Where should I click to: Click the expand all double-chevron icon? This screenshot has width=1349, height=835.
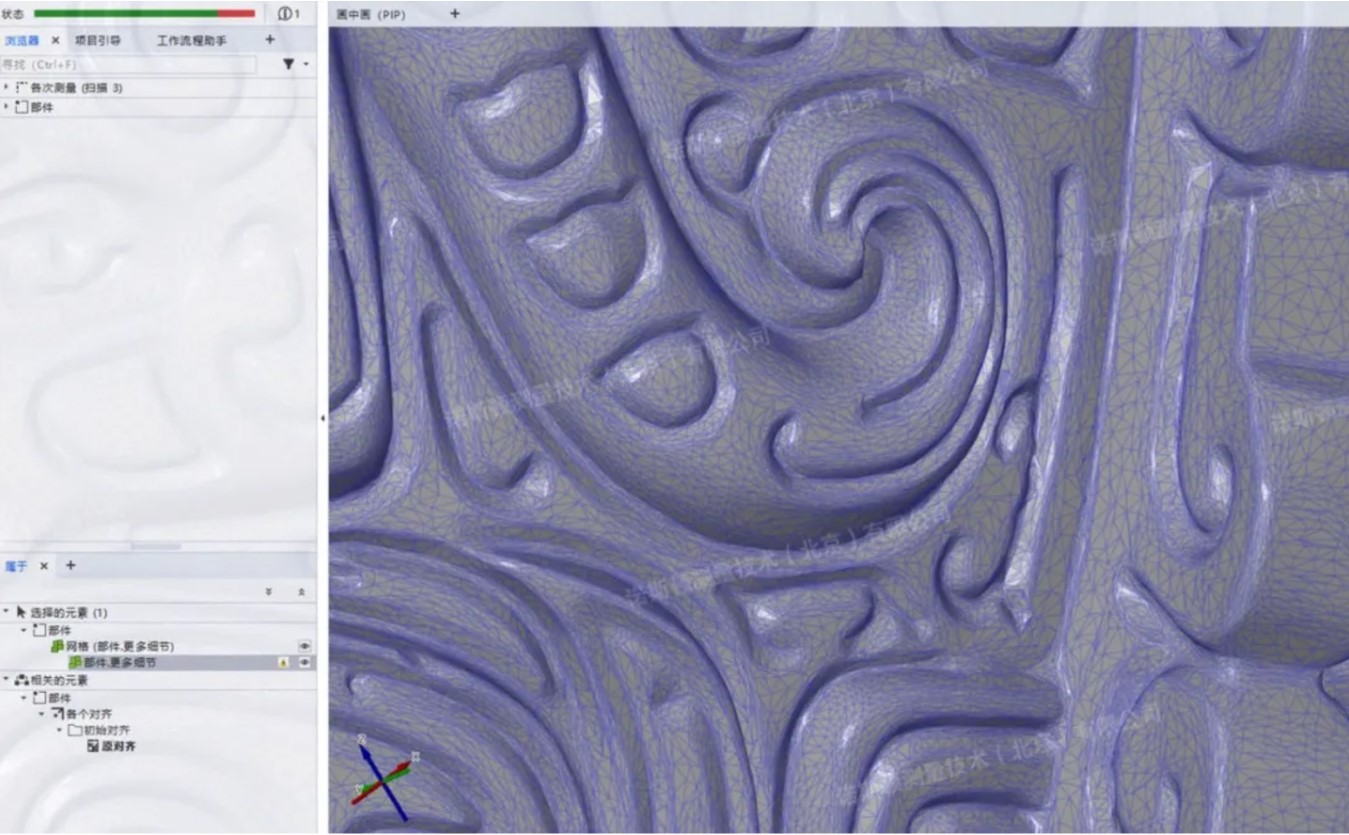pos(268,592)
